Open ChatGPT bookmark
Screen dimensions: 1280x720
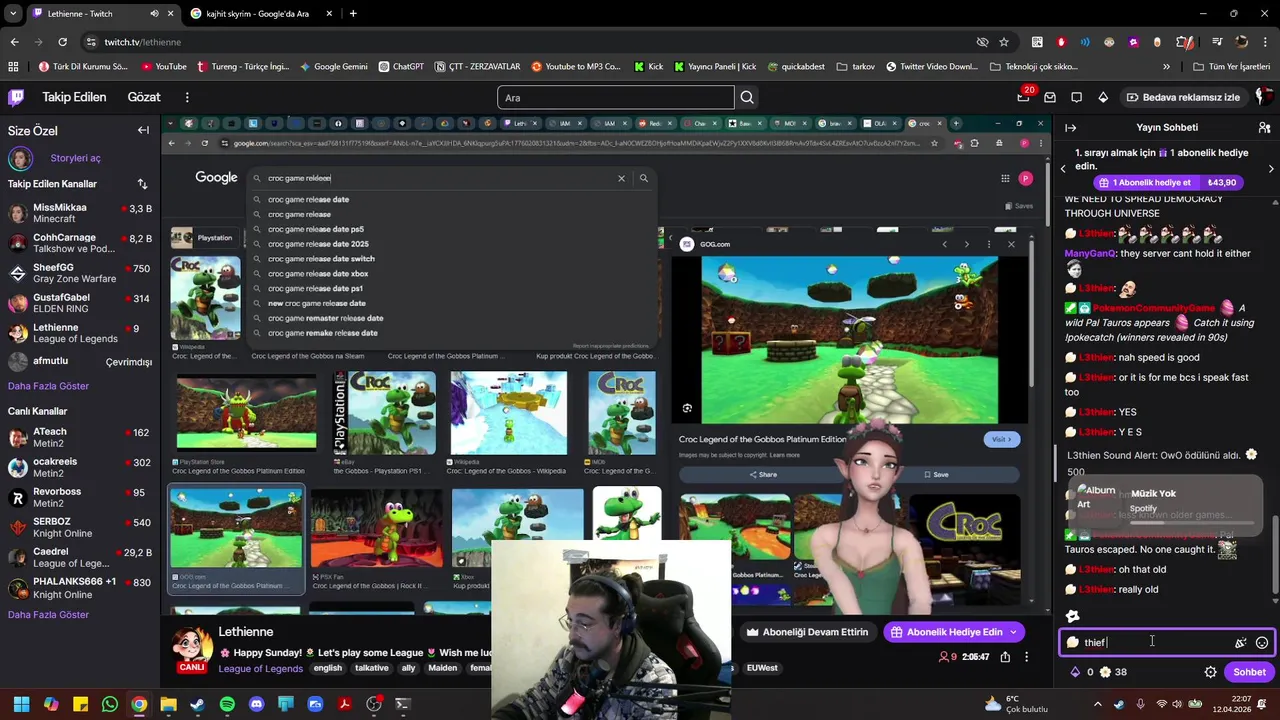[x=401, y=66]
